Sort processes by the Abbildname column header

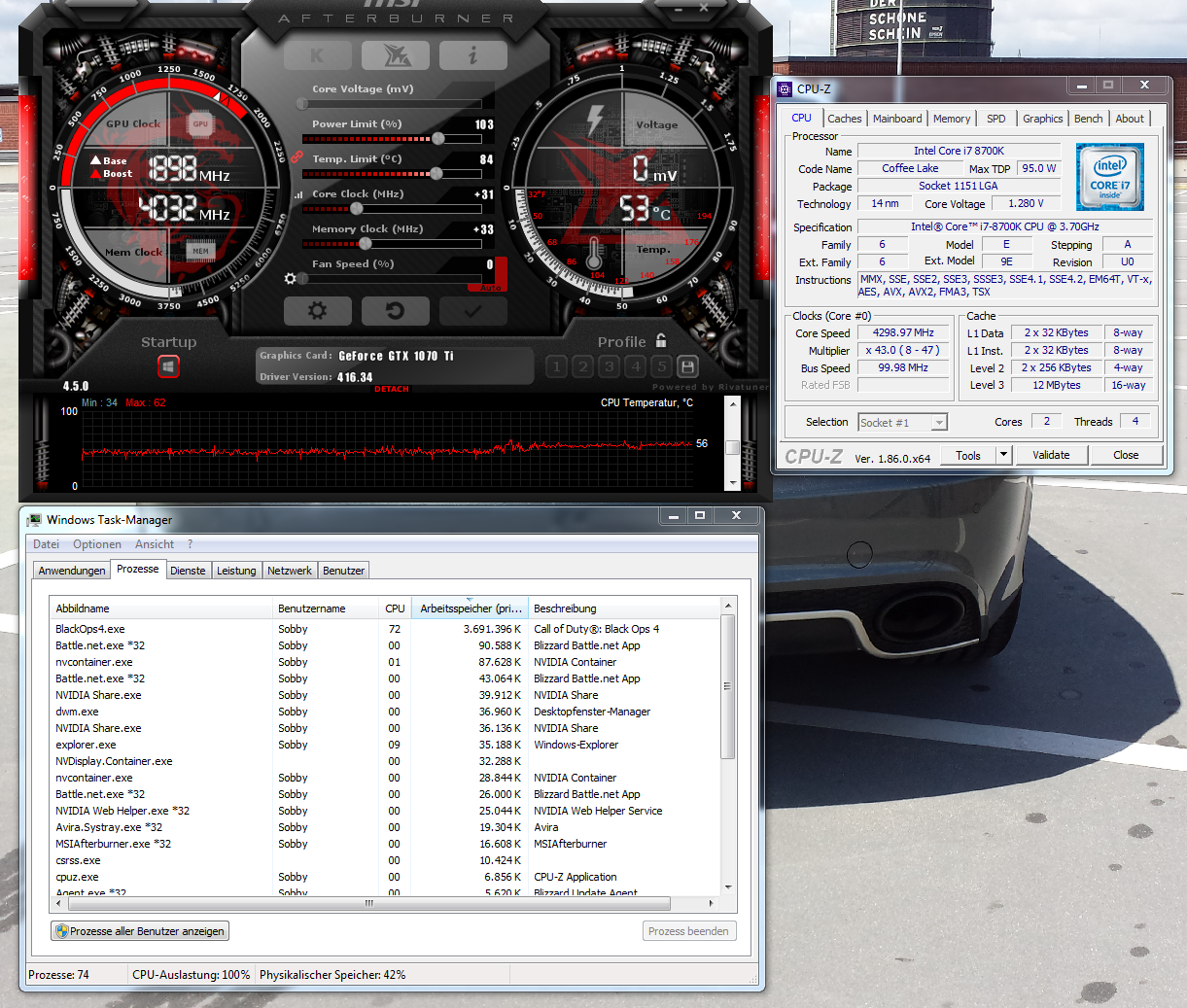tap(161, 608)
